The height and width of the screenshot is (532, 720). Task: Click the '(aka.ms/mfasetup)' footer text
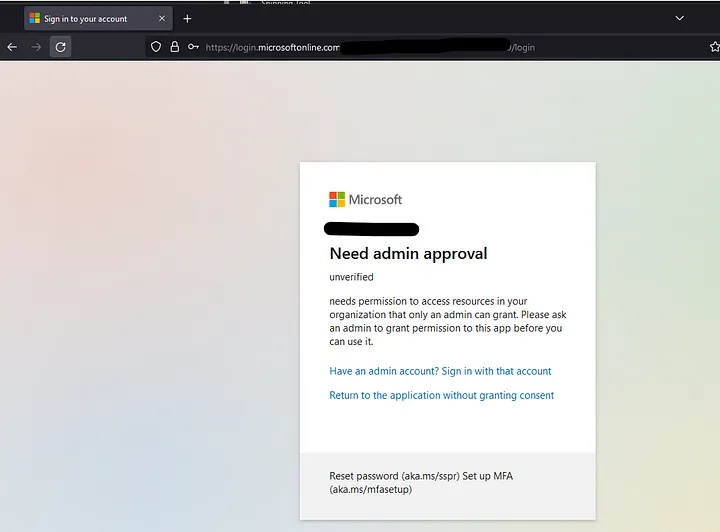pyautogui.click(x=371, y=489)
